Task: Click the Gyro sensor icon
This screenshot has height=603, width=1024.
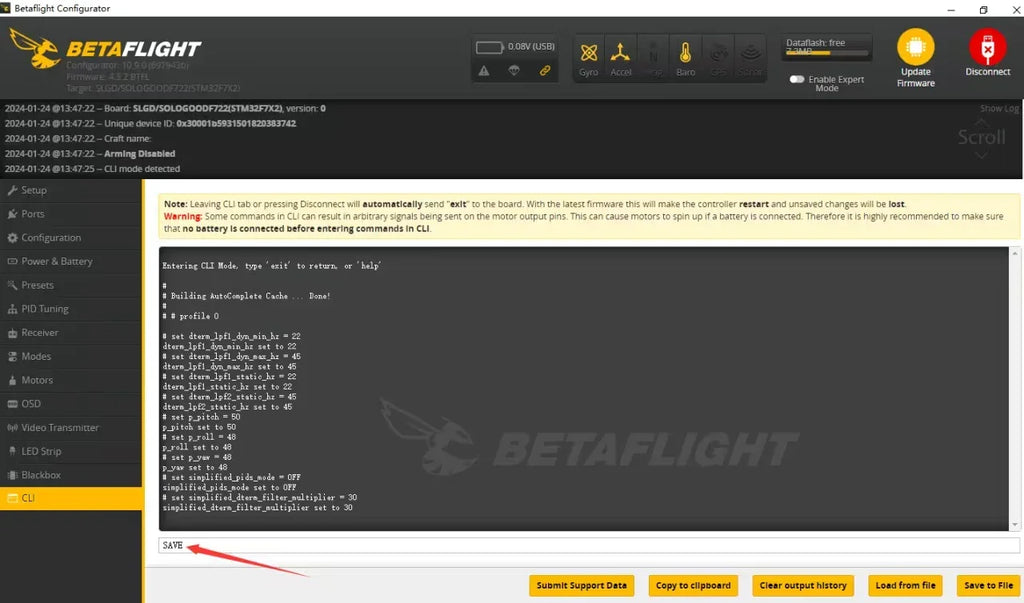Action: [589, 57]
